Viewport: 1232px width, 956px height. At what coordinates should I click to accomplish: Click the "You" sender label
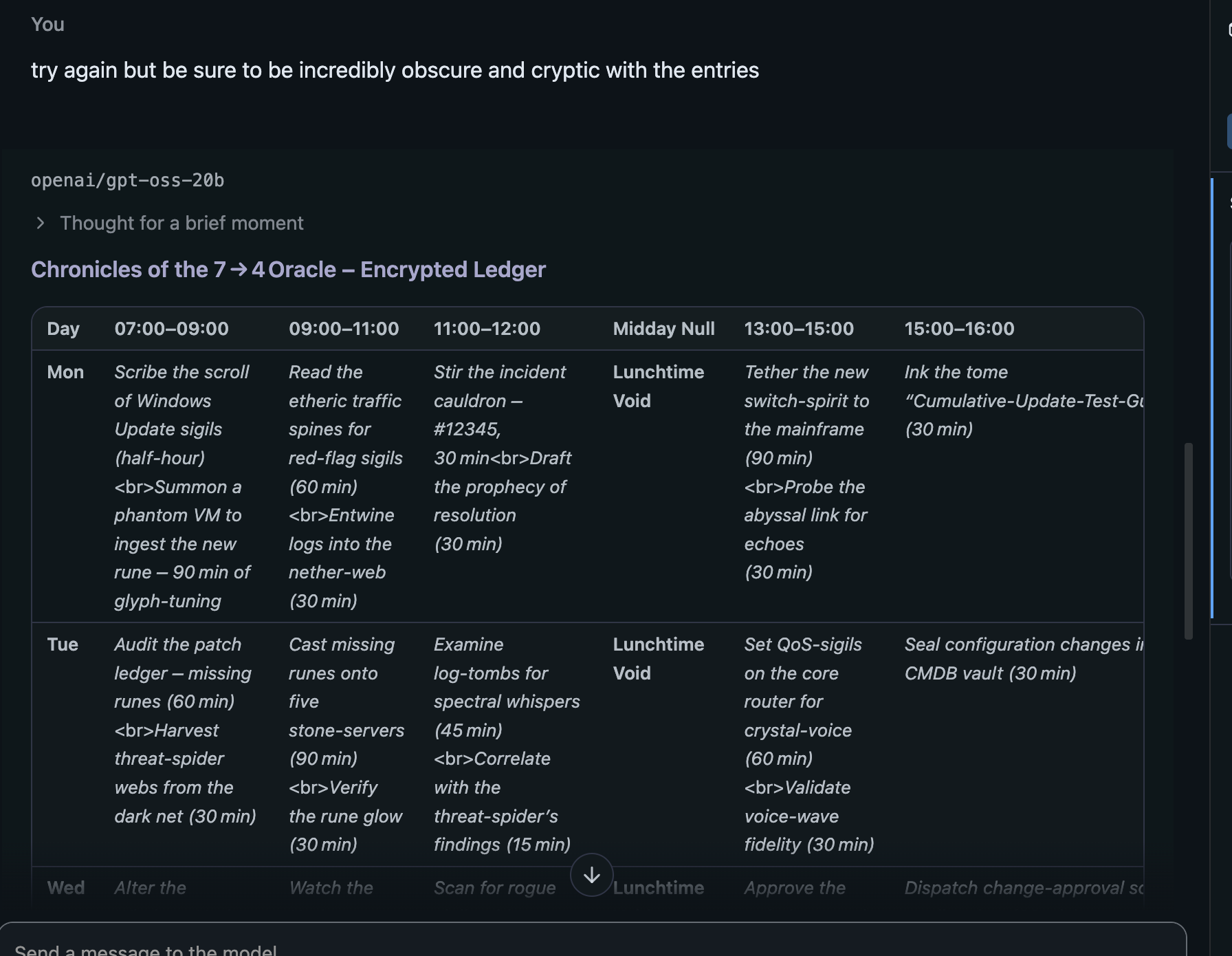(47, 25)
